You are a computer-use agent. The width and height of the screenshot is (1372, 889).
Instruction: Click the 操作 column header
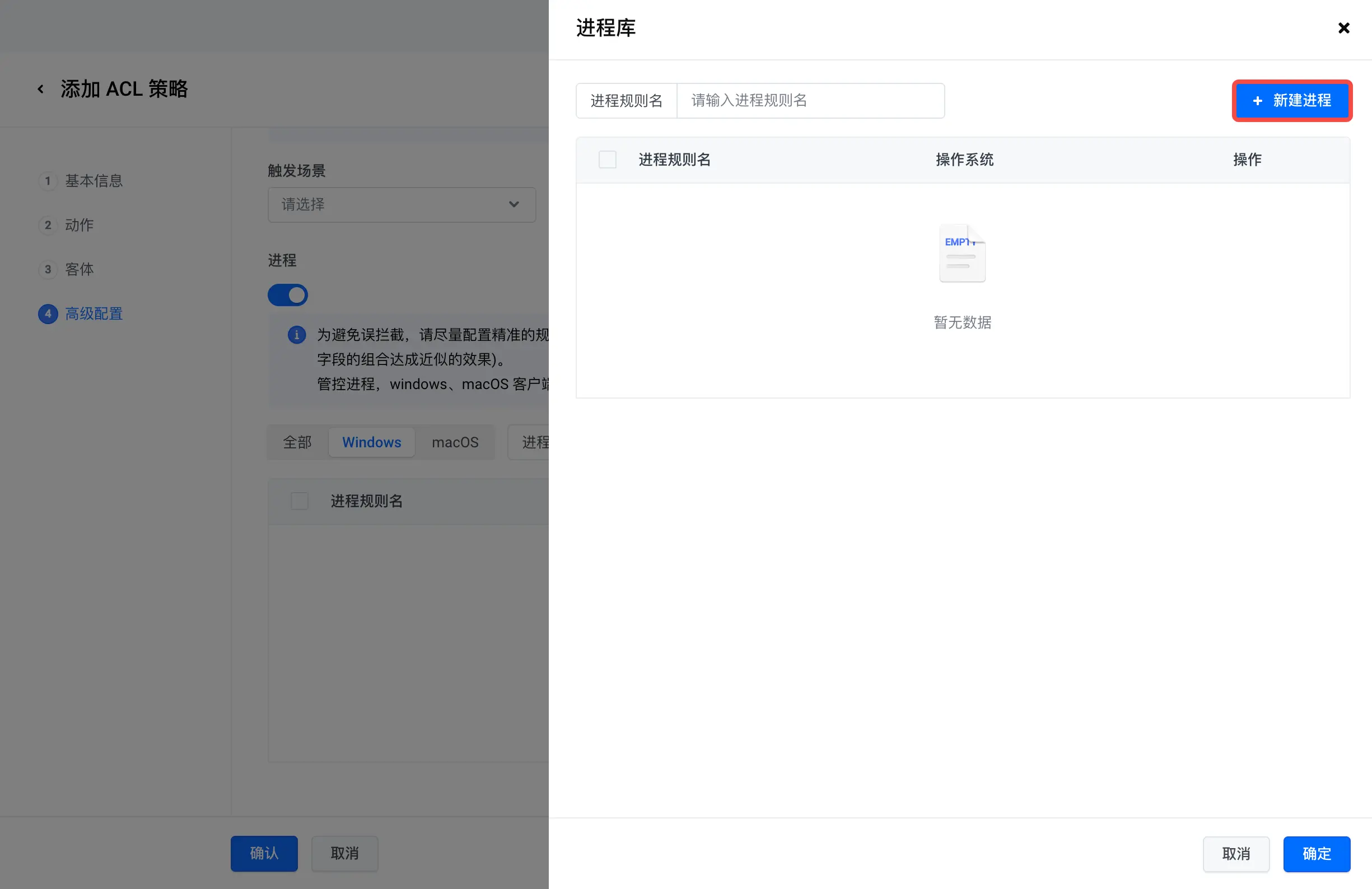pyautogui.click(x=1248, y=160)
